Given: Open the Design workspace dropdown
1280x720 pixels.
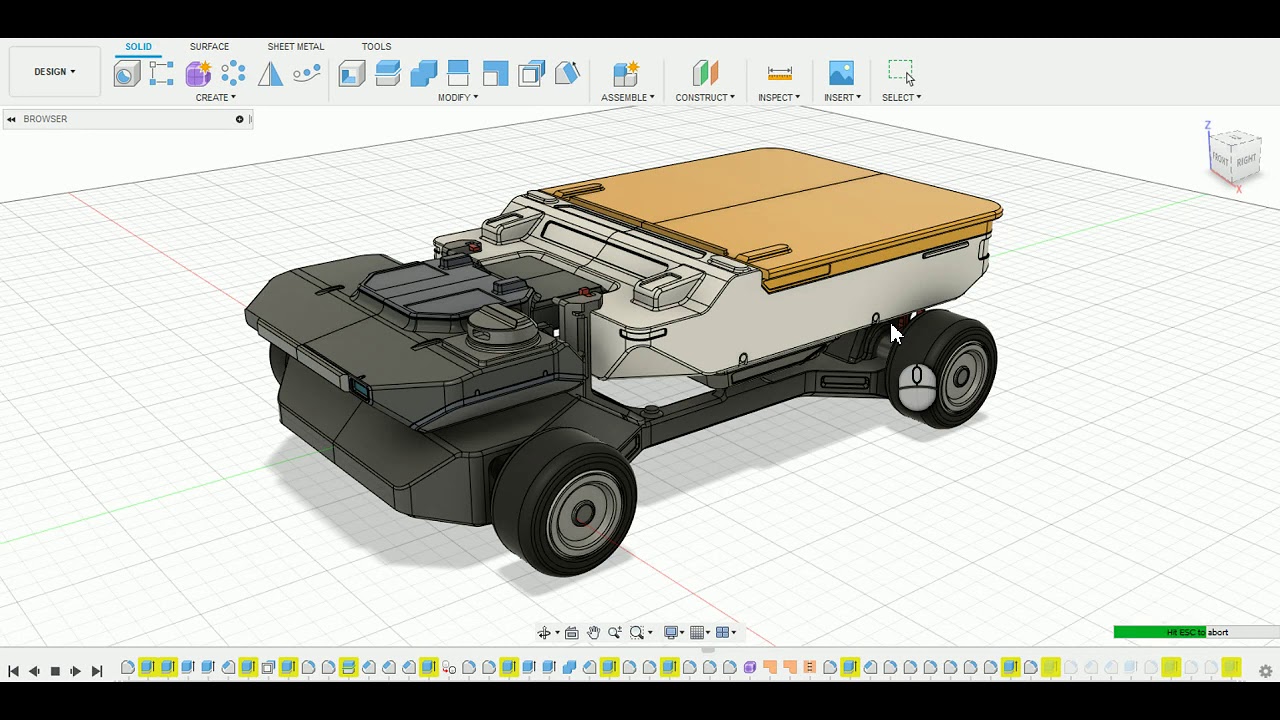Looking at the screenshot, I should 54,72.
